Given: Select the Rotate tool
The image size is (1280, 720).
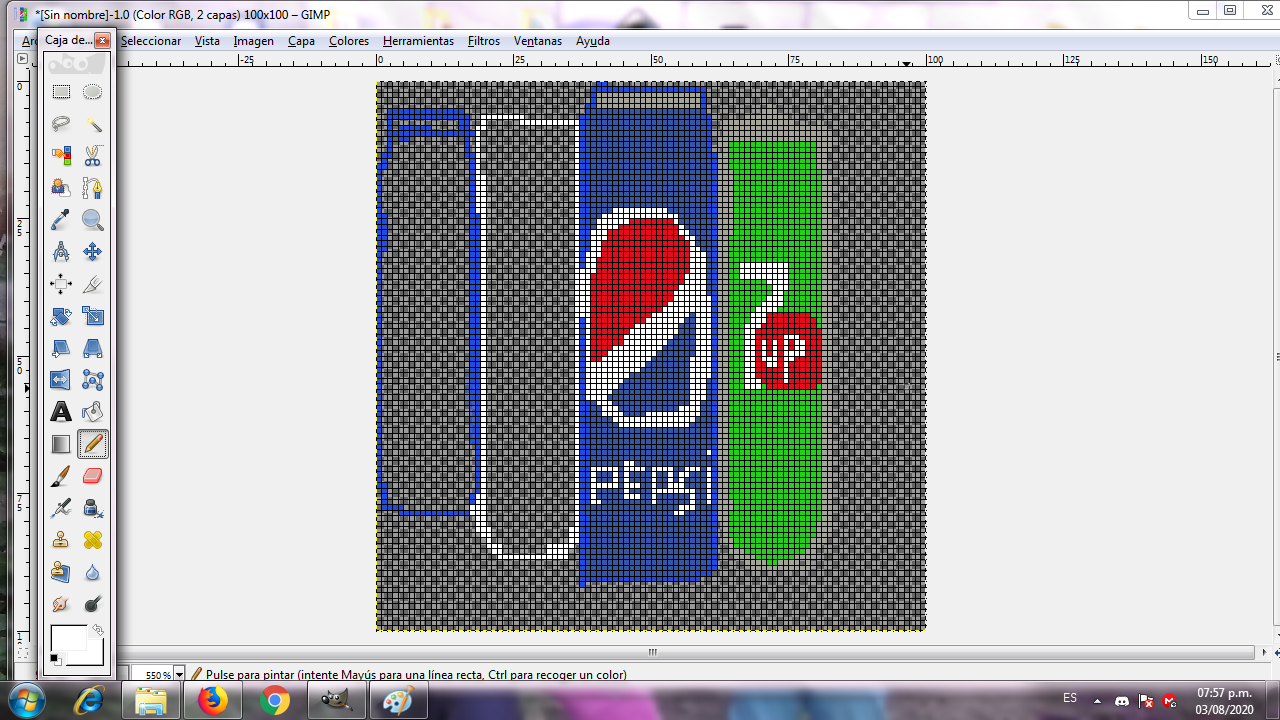Looking at the screenshot, I should [61, 316].
